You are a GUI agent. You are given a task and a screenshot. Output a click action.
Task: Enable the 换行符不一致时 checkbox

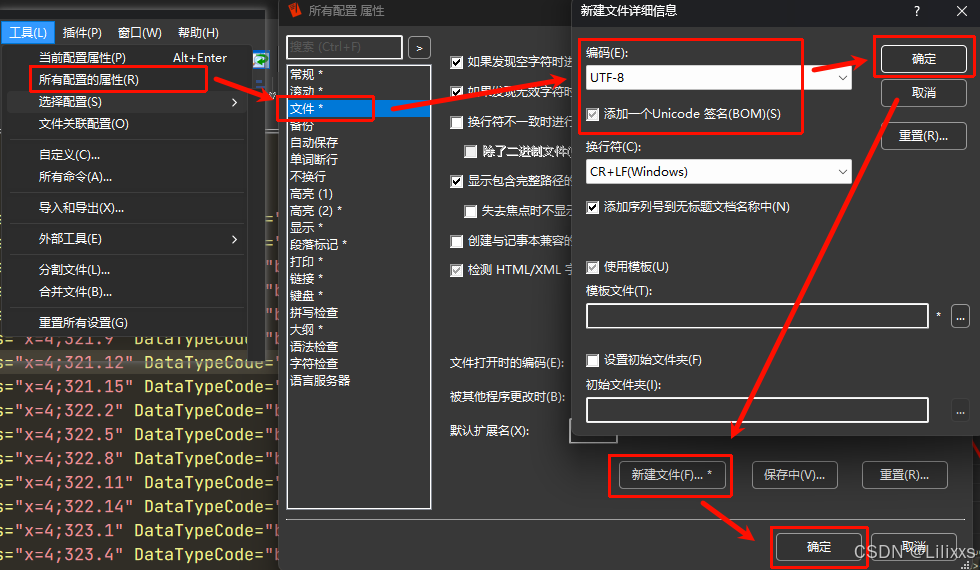tap(456, 122)
